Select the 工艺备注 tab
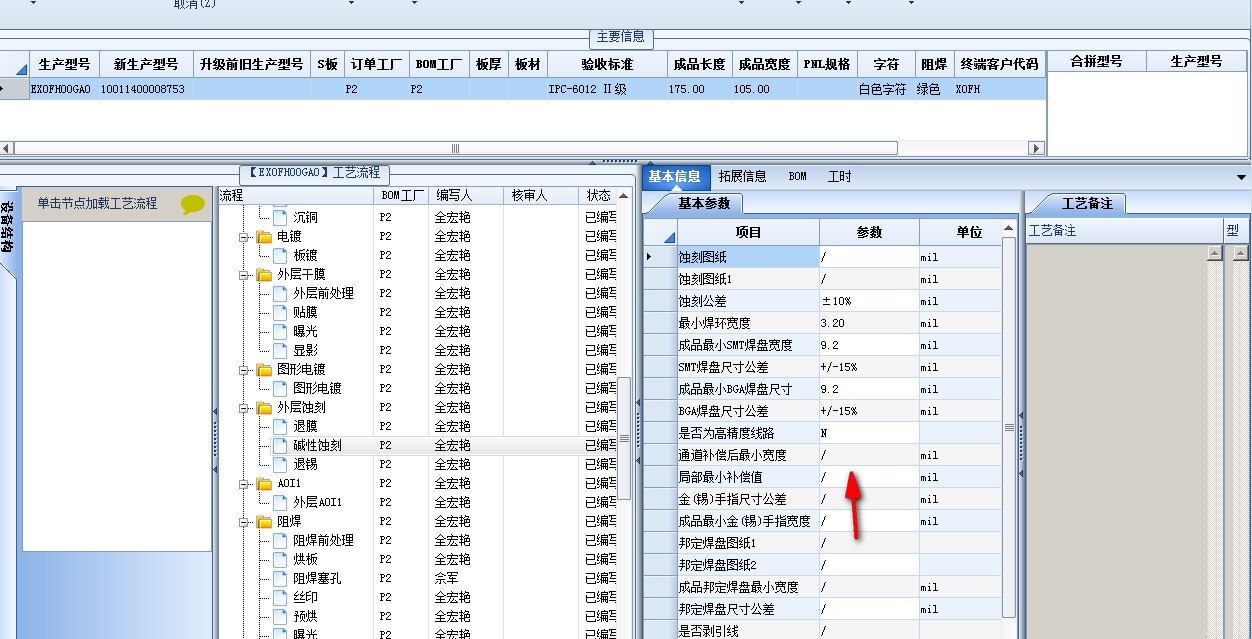1252x639 pixels. 1086,203
